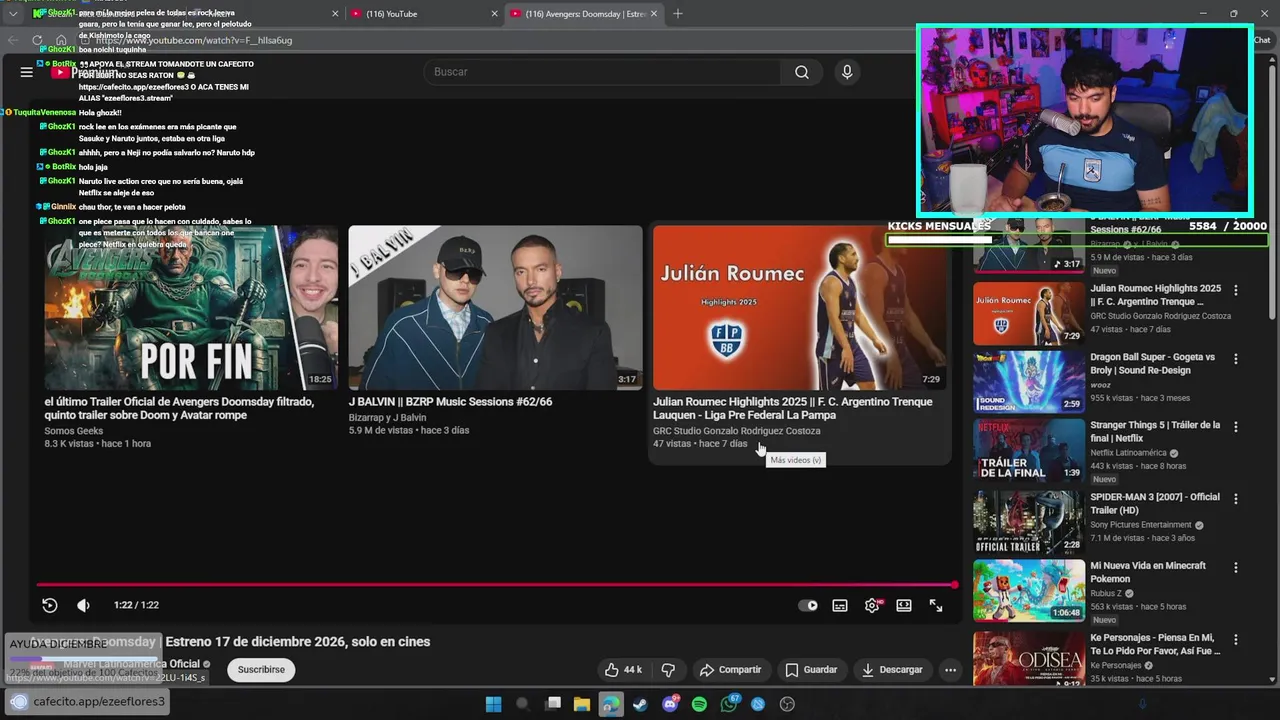Open sidebar video Dragon Ball Super - Gogeta vs Broly
1280x720 pixels.
[x=1152, y=363]
